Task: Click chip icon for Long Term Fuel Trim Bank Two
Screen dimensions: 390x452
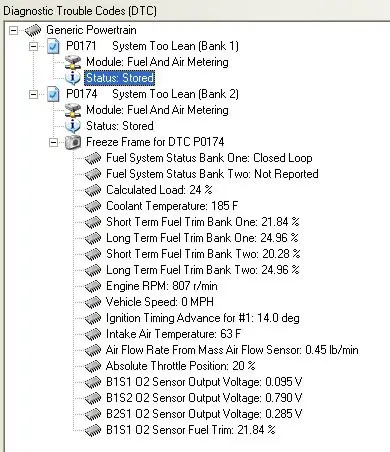Action: point(93,270)
